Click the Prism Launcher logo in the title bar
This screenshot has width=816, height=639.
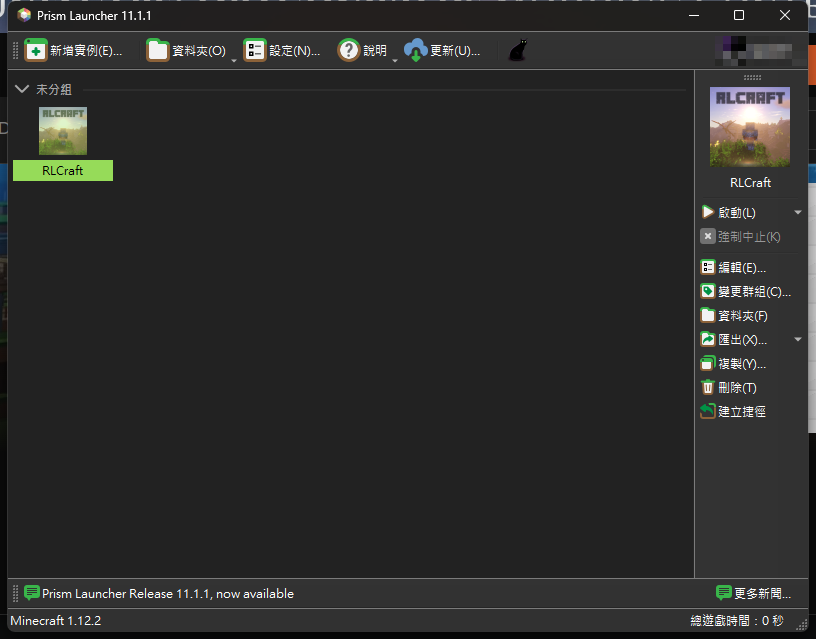(24, 16)
